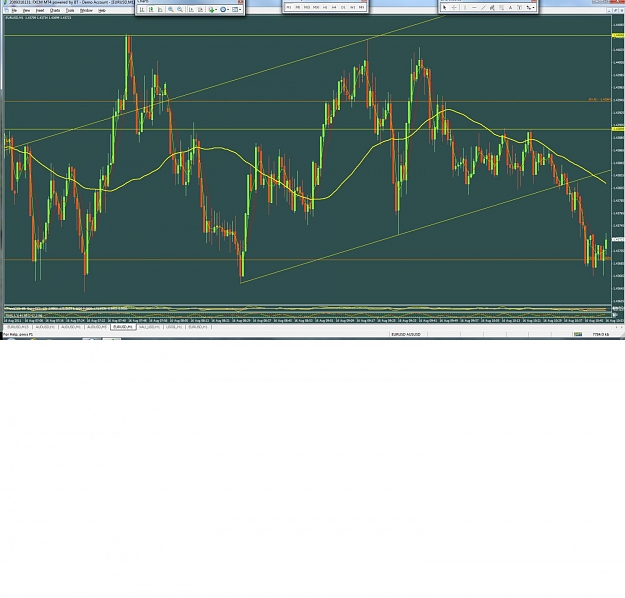The image size is (625, 598).
Task: Open the Charts menu
Action: (55, 10)
